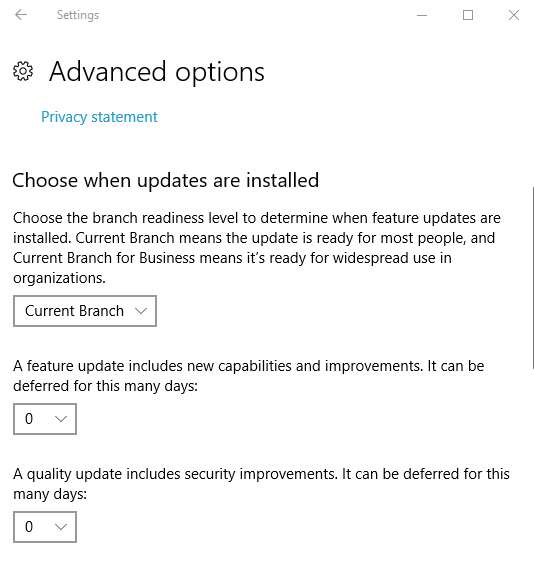534x566 pixels.
Task: Minimize the Settings window
Action: (x=422, y=15)
